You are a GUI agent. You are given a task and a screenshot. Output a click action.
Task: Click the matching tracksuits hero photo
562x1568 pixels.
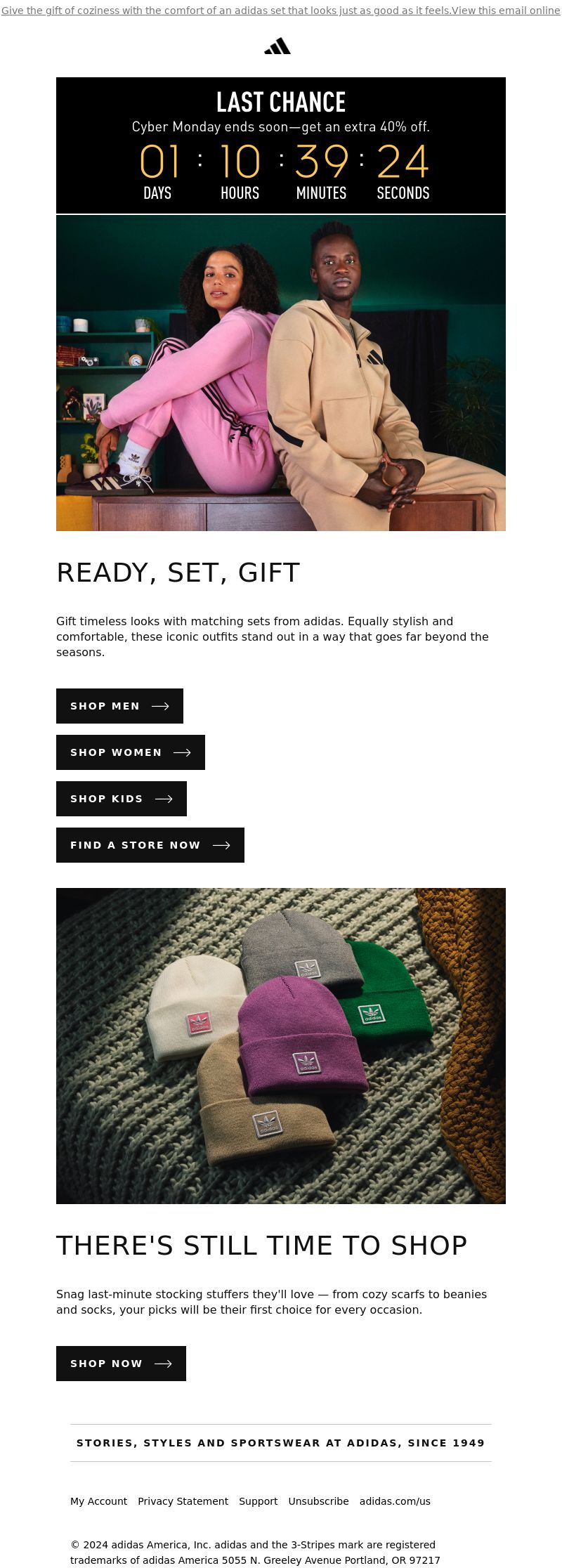click(281, 373)
